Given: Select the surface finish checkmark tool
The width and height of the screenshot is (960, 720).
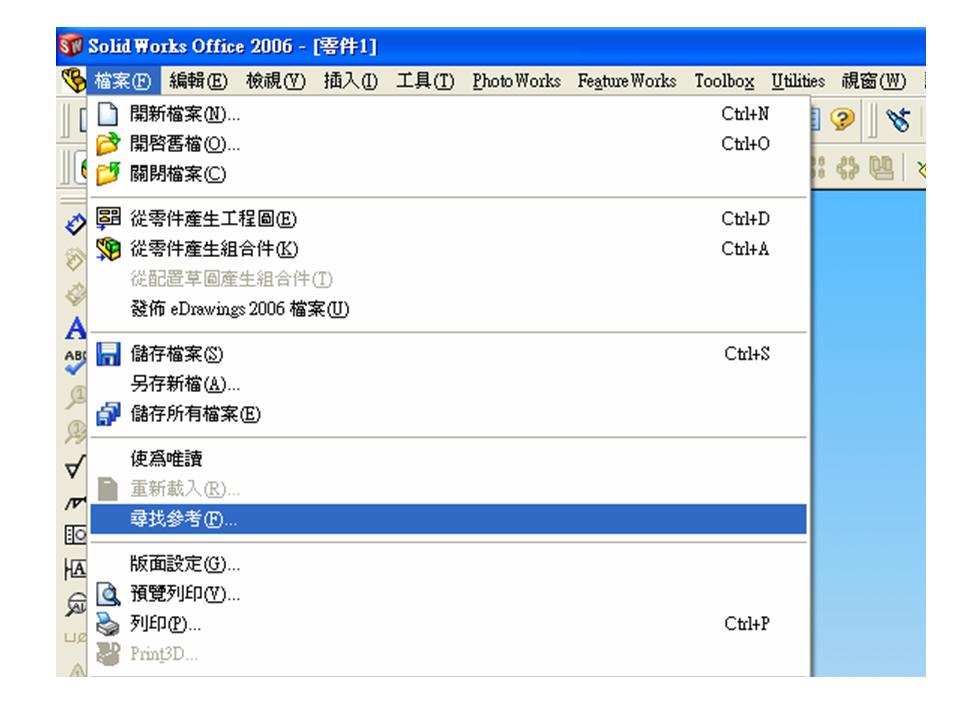Looking at the screenshot, I should click(75, 468).
